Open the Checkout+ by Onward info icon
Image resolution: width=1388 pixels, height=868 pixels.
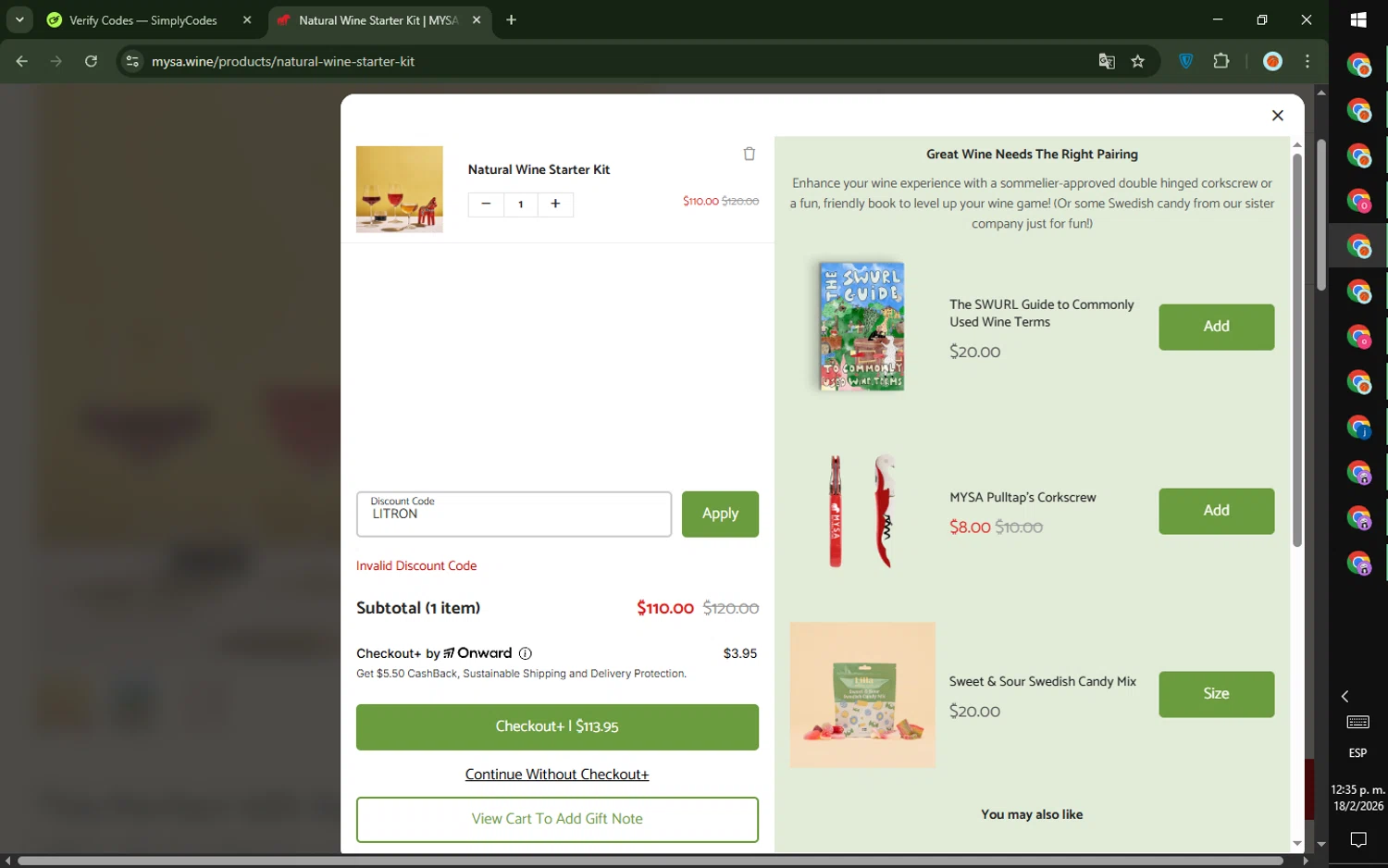(526, 653)
